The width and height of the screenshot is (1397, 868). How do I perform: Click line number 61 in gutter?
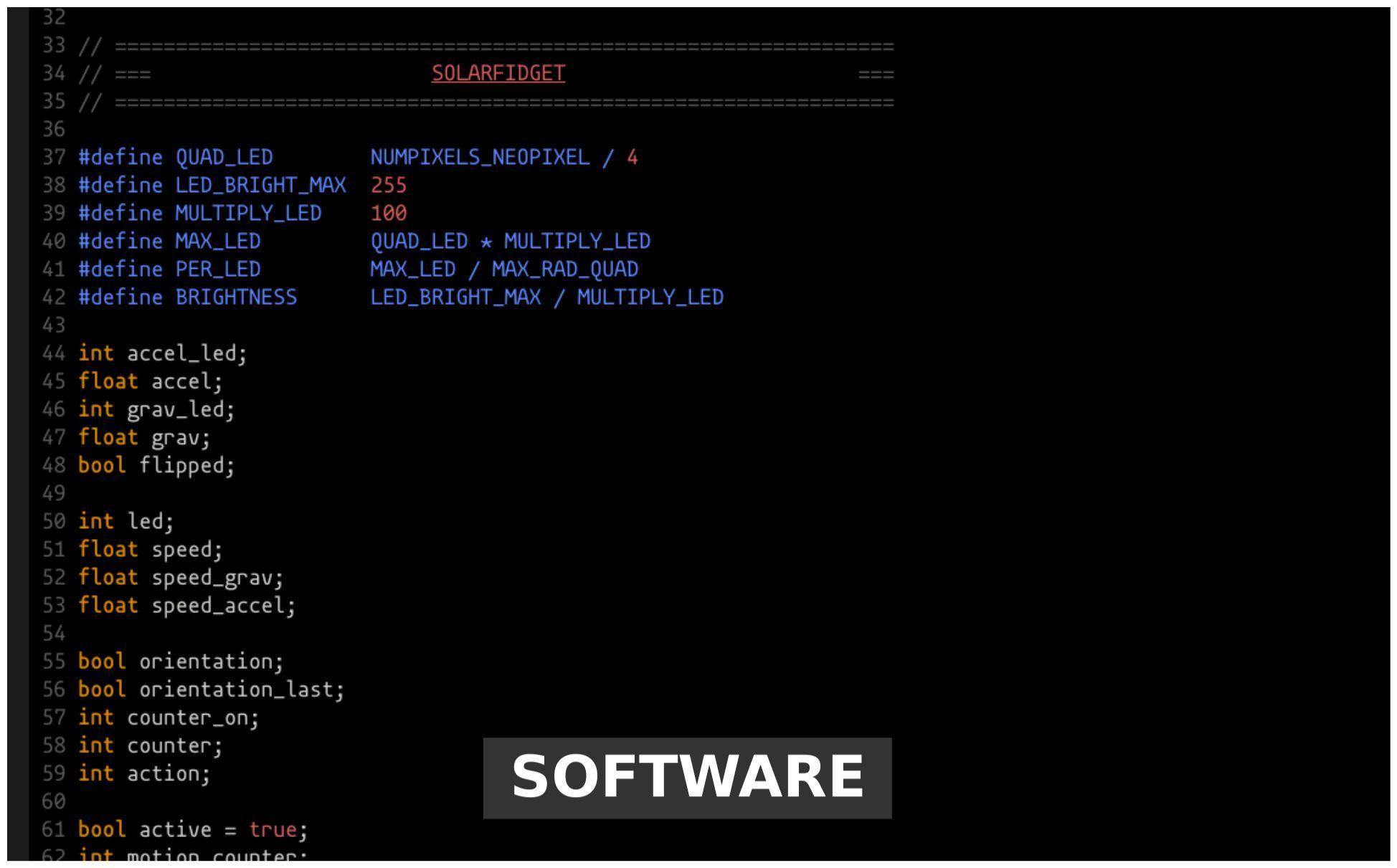click(x=53, y=829)
